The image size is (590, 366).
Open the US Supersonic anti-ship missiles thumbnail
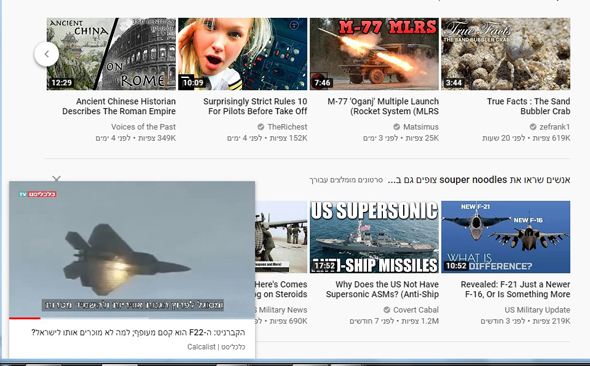click(374, 237)
